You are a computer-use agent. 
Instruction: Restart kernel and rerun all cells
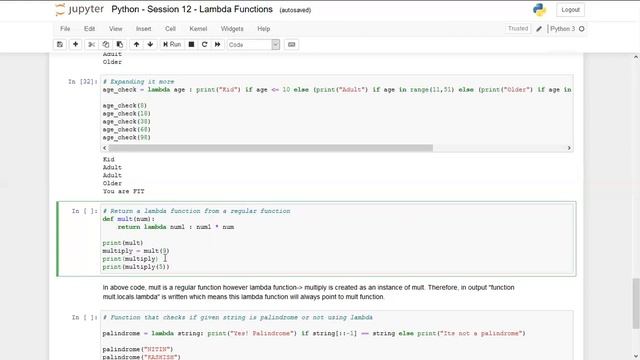click(x=218, y=44)
